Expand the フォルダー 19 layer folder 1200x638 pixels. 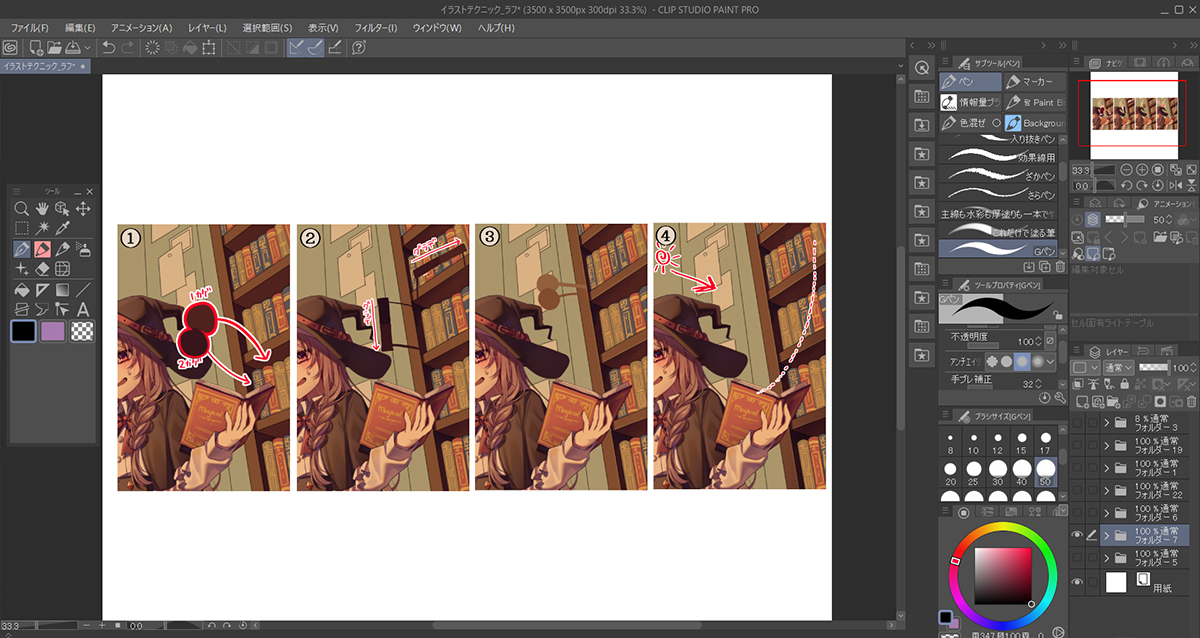(x=1107, y=445)
